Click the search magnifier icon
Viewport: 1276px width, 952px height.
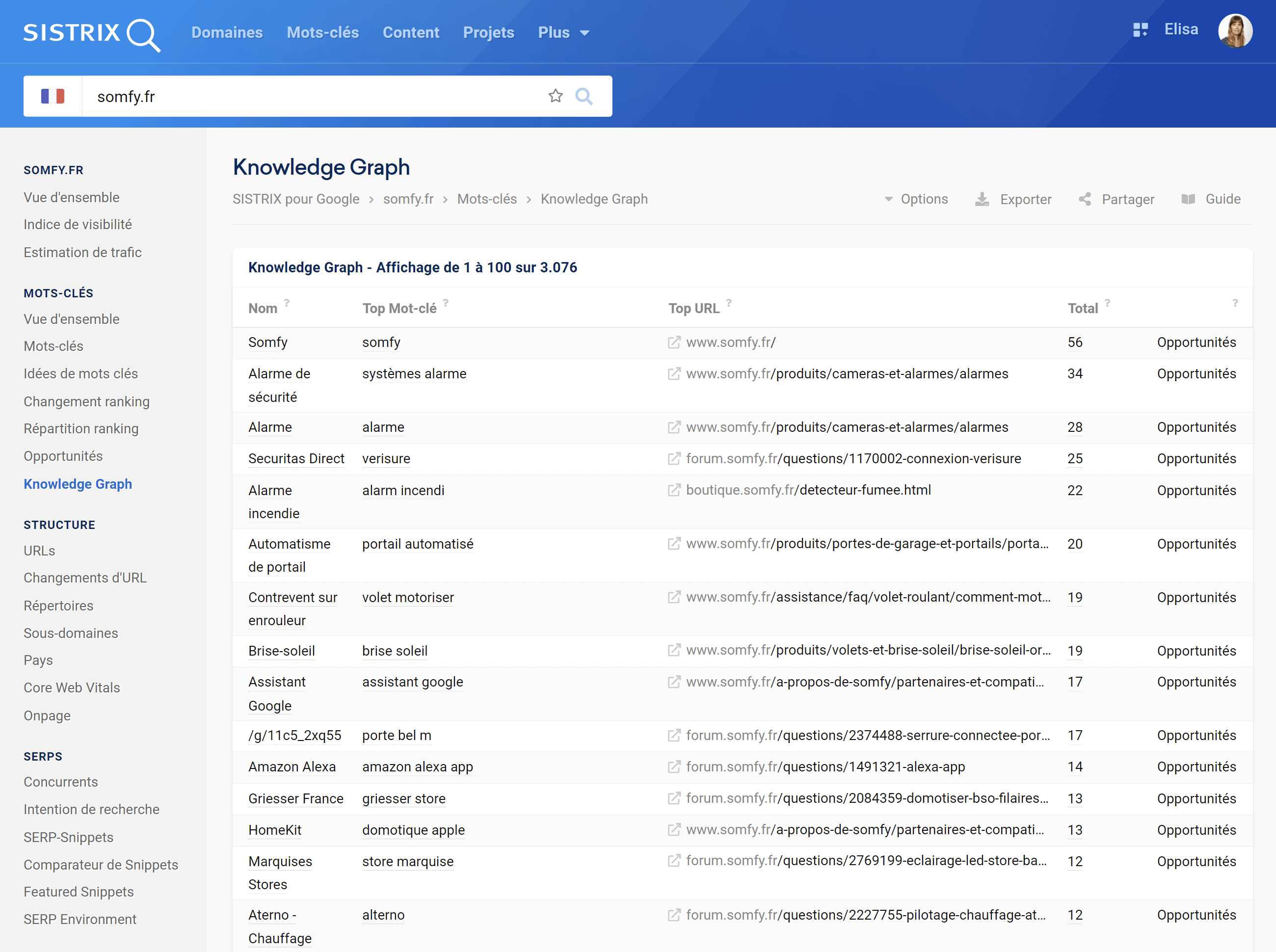coord(583,96)
